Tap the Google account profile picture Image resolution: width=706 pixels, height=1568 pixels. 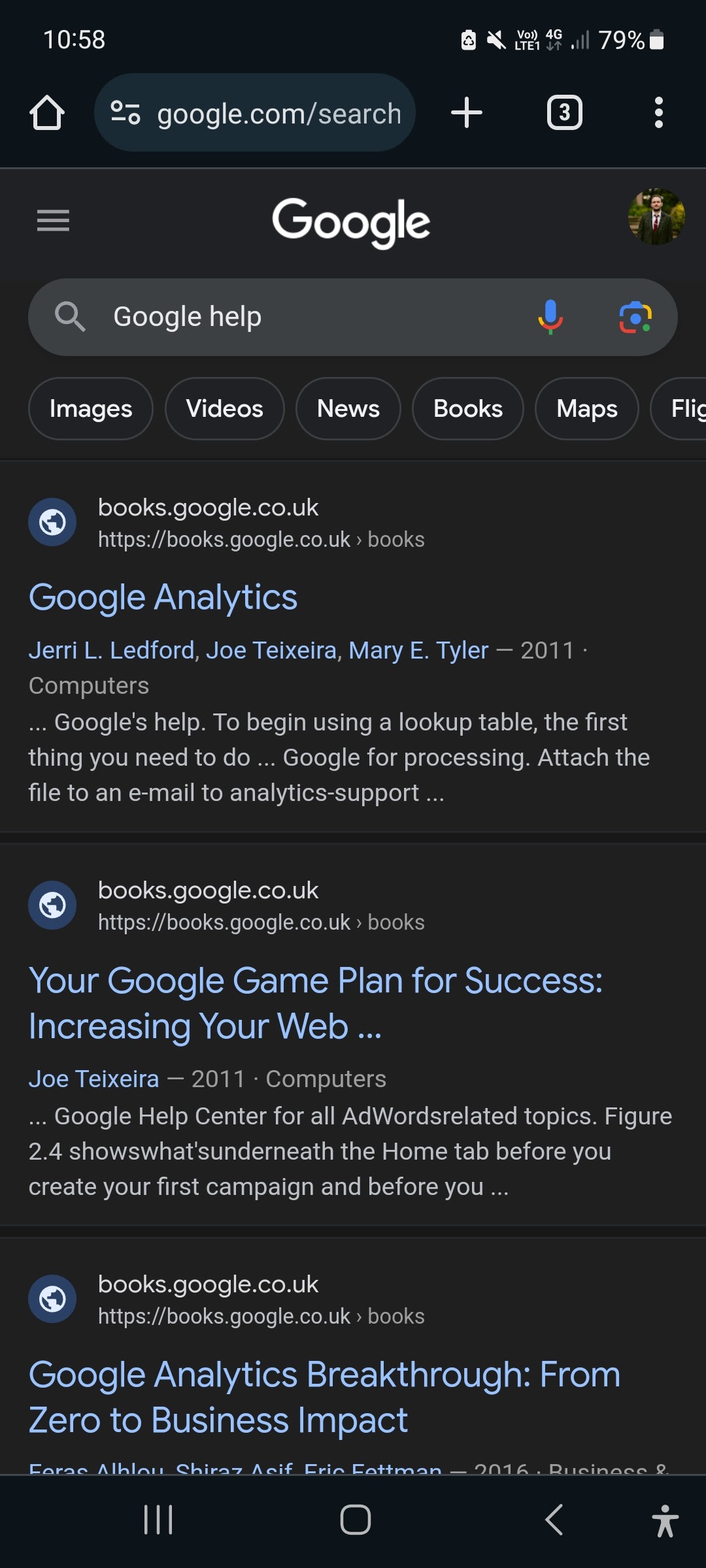(x=656, y=218)
